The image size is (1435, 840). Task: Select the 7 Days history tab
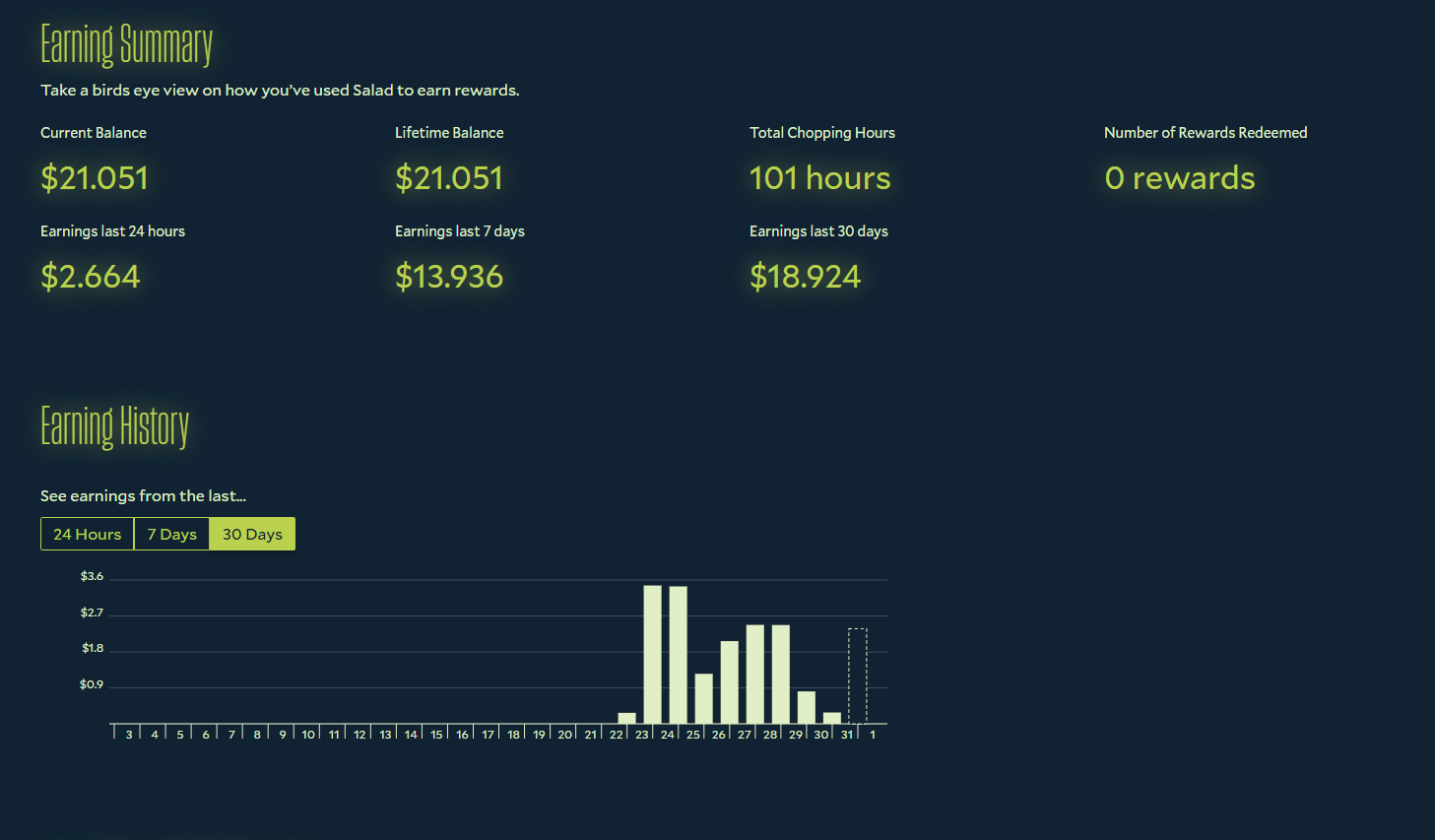tap(171, 534)
